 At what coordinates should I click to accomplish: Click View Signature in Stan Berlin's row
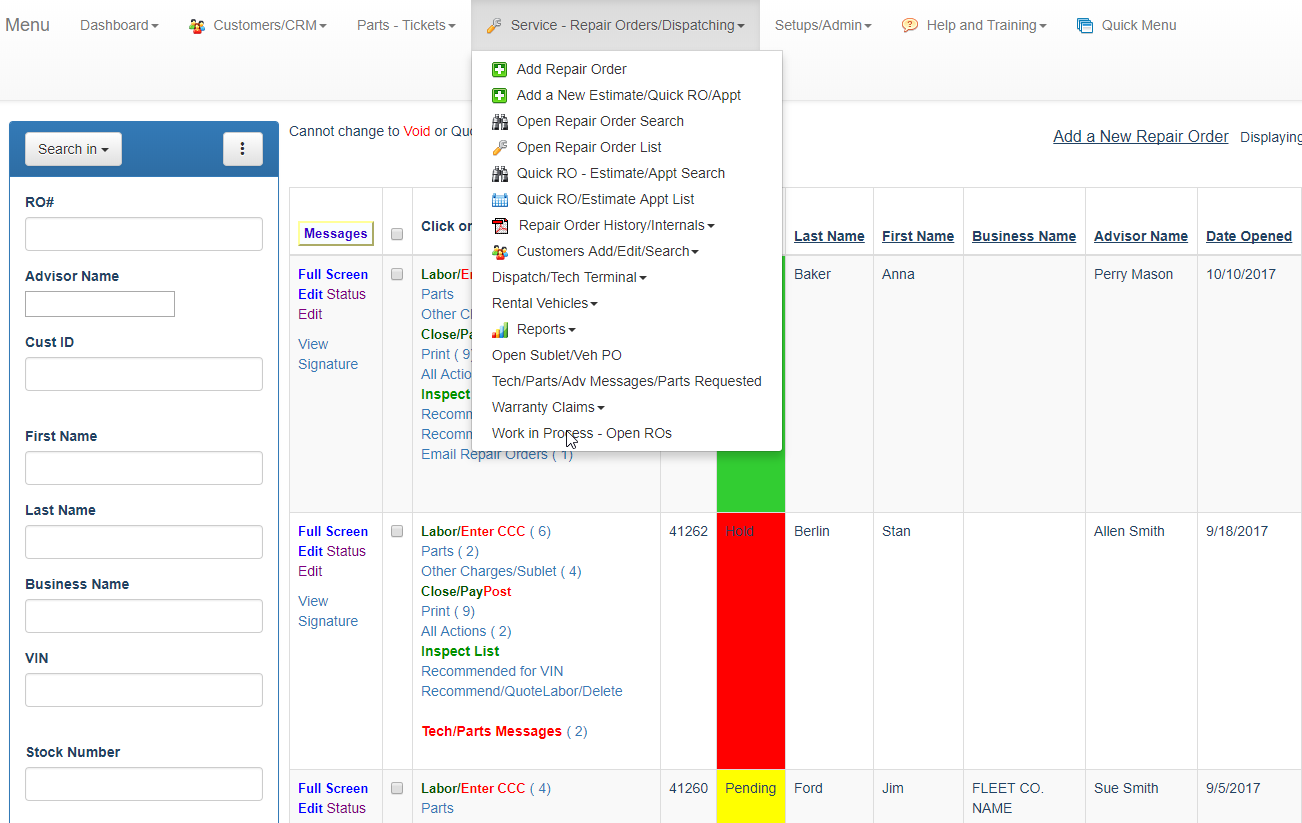click(x=328, y=611)
